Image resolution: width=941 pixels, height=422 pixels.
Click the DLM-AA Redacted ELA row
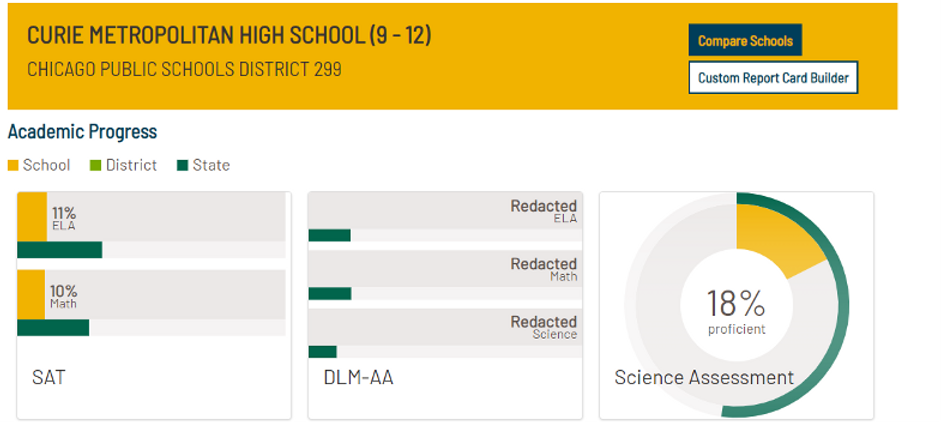(445, 211)
